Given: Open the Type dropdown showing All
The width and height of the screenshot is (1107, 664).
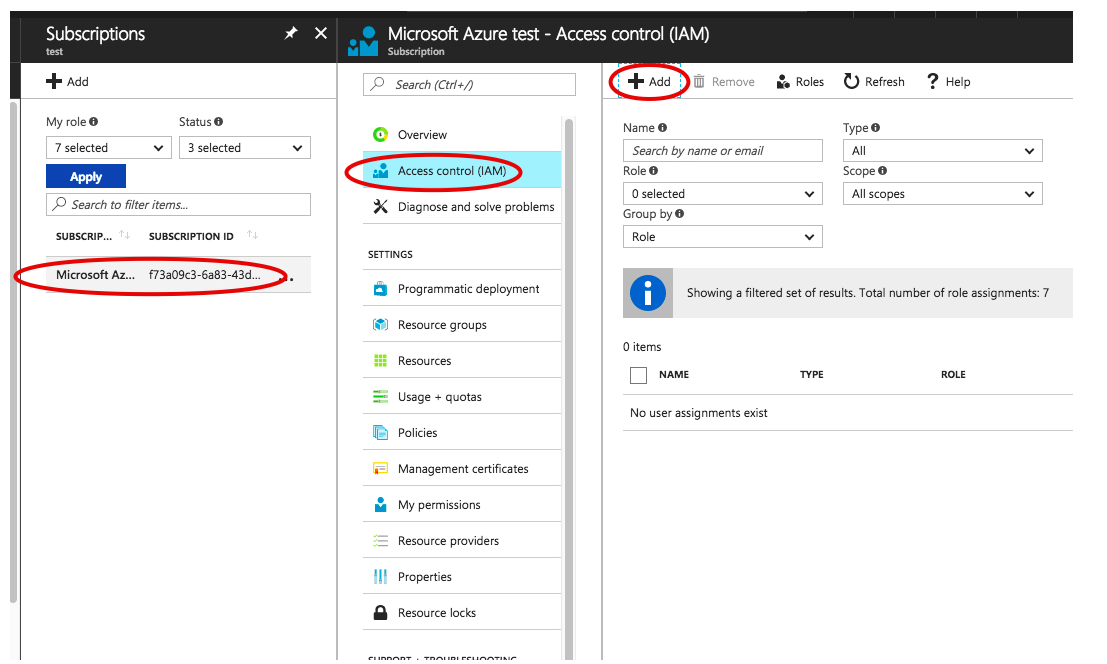Looking at the screenshot, I should point(943,150).
